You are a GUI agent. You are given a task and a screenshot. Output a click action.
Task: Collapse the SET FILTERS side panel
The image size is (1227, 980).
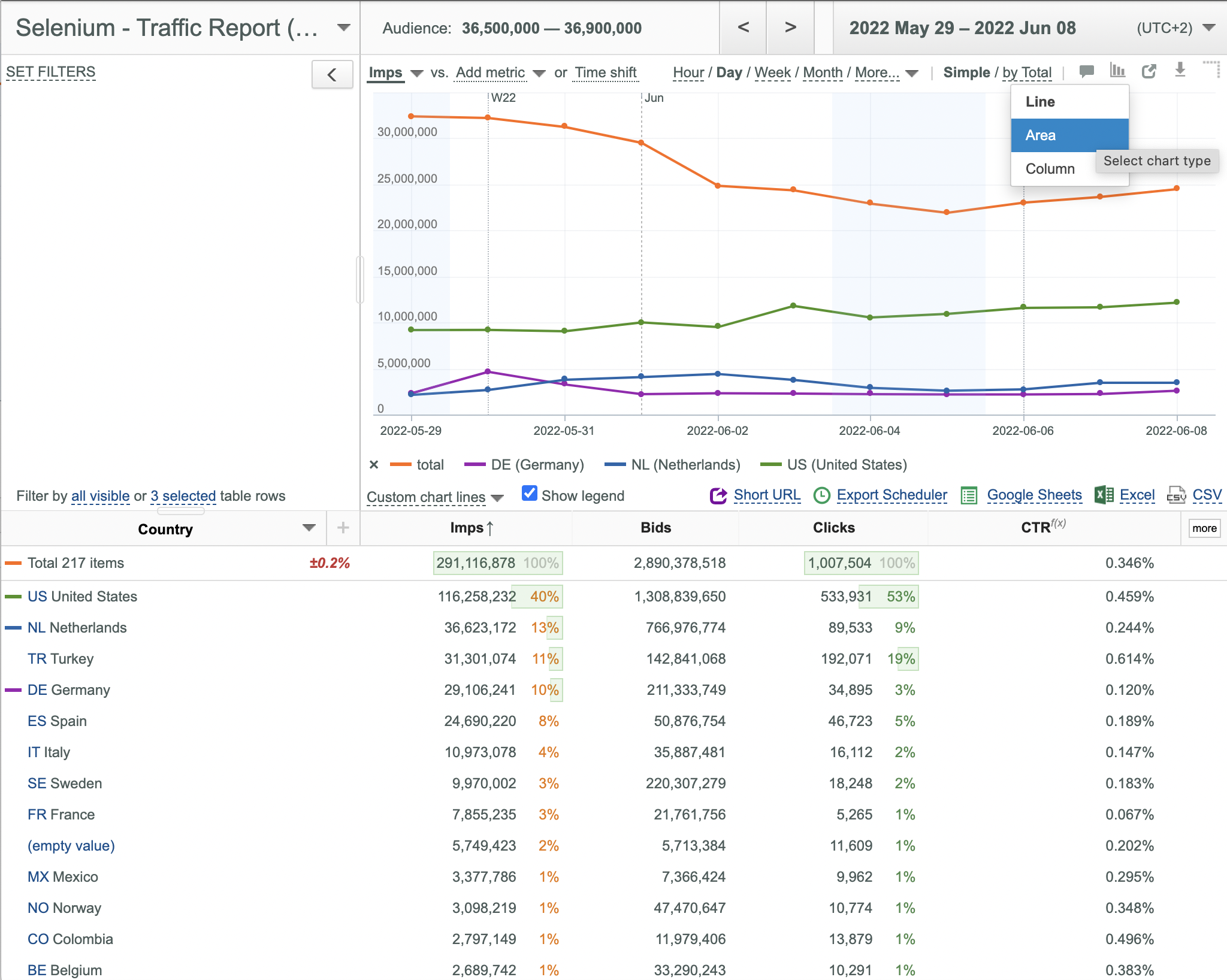332,75
